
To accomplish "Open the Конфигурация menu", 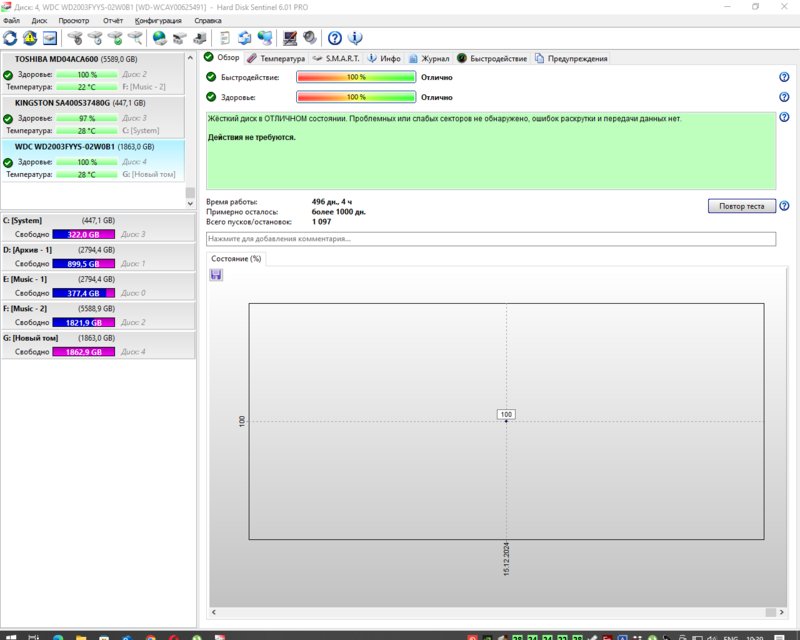I will [x=158, y=20].
